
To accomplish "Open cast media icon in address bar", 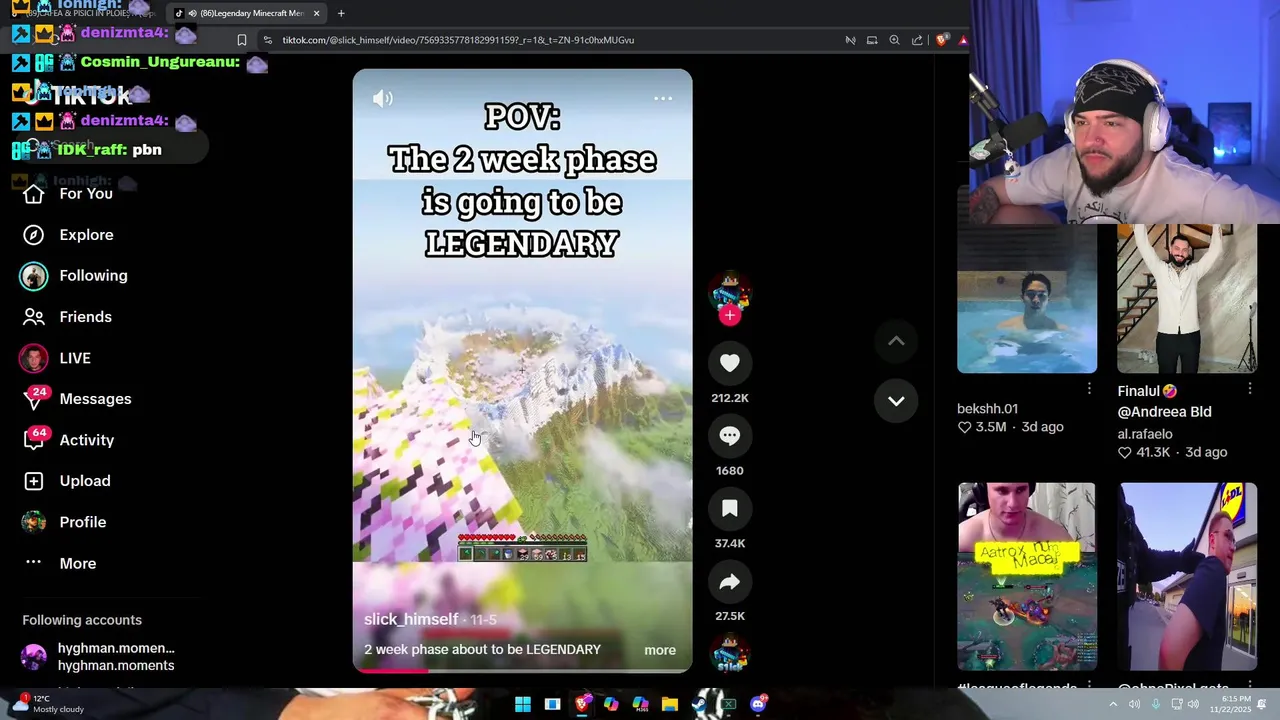I will [x=872, y=40].
